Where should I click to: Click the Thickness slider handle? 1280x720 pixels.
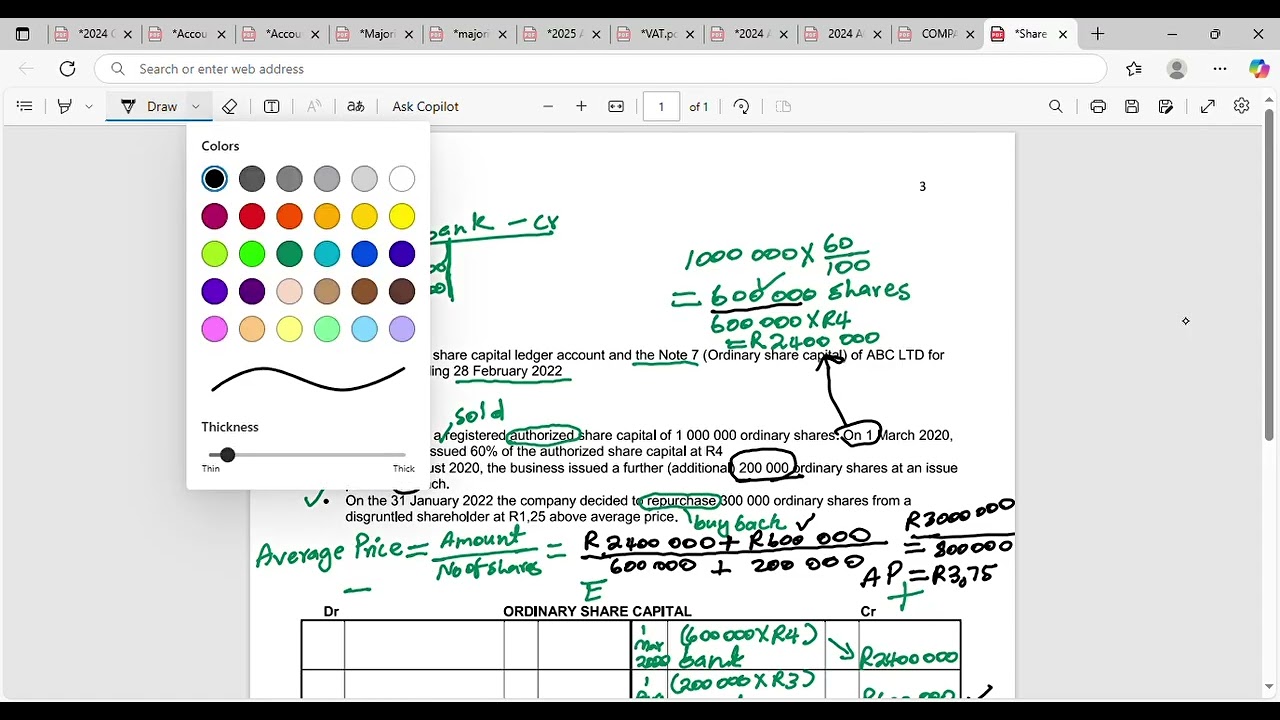tap(228, 455)
